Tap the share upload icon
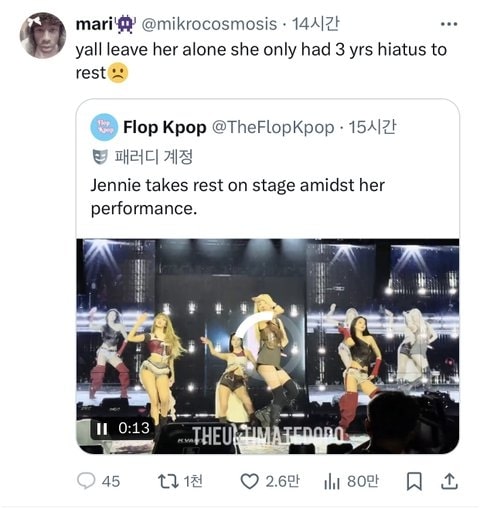Viewport: 480px width, 509px height. point(449,481)
